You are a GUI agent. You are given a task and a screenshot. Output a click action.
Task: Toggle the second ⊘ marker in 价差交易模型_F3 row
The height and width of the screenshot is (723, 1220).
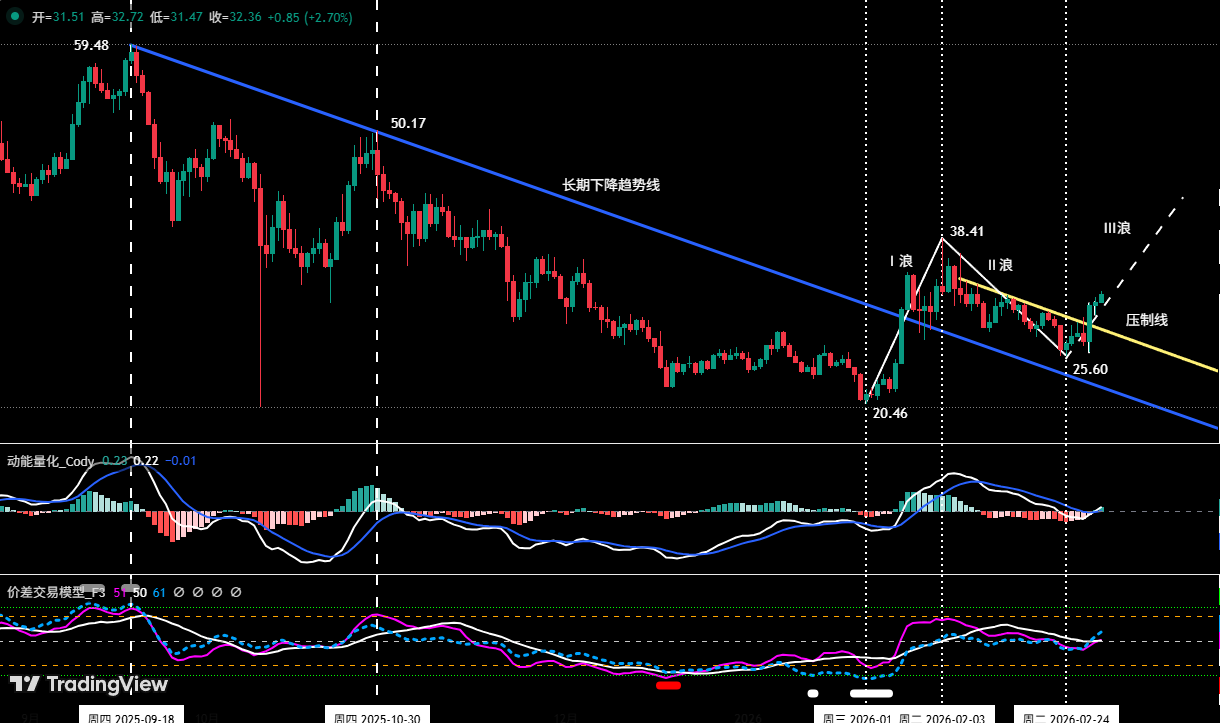pos(197,592)
